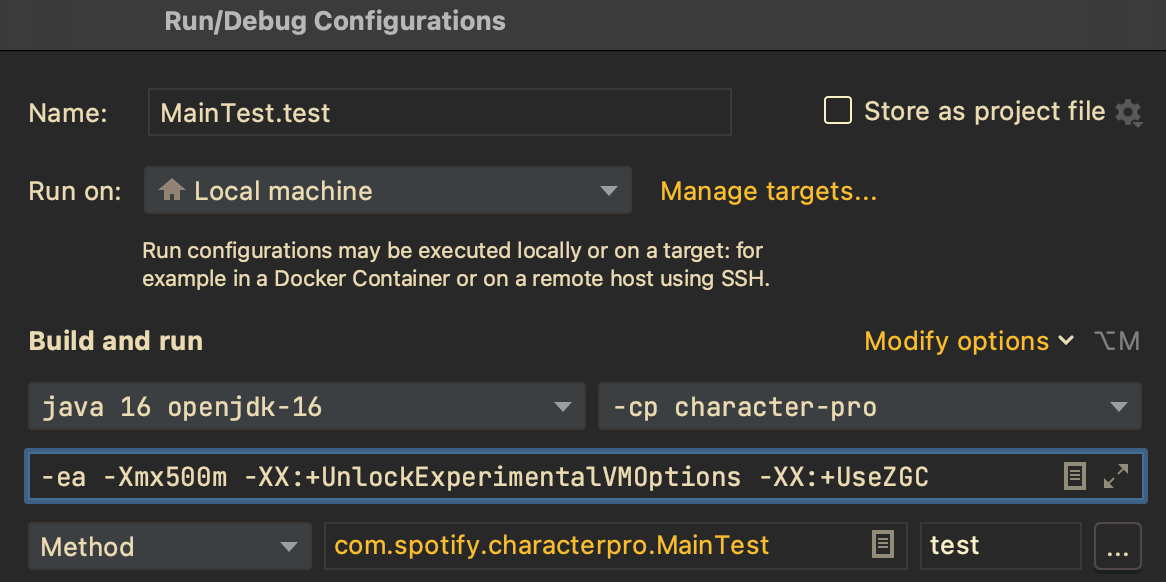Click the document icon in VM options field

(x=1075, y=476)
